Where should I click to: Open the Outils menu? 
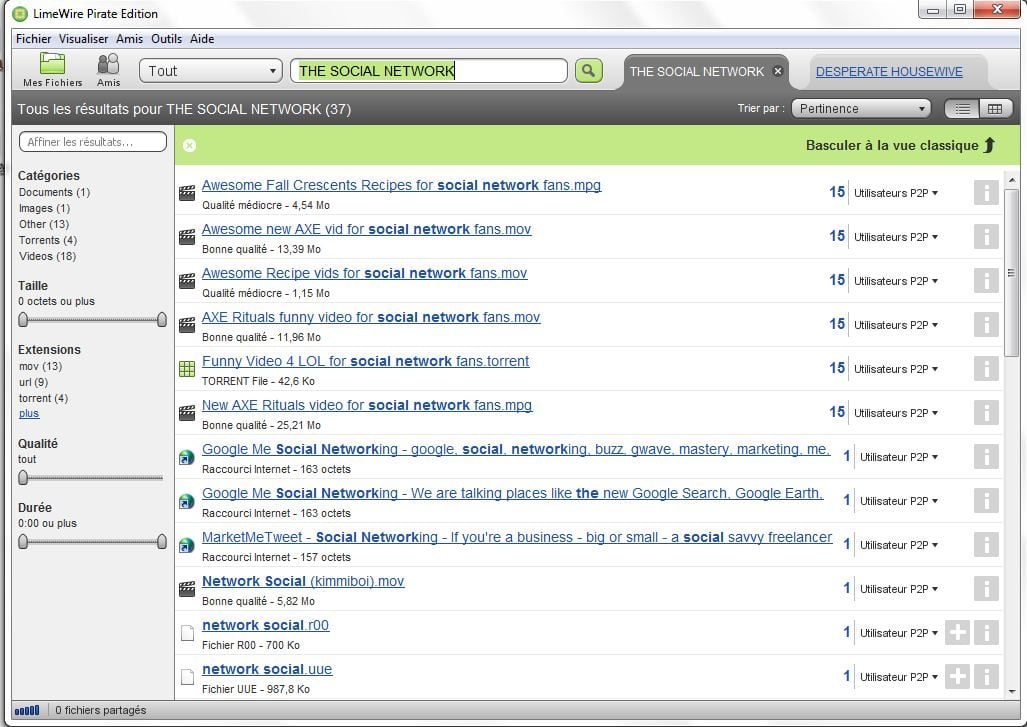tap(166, 39)
